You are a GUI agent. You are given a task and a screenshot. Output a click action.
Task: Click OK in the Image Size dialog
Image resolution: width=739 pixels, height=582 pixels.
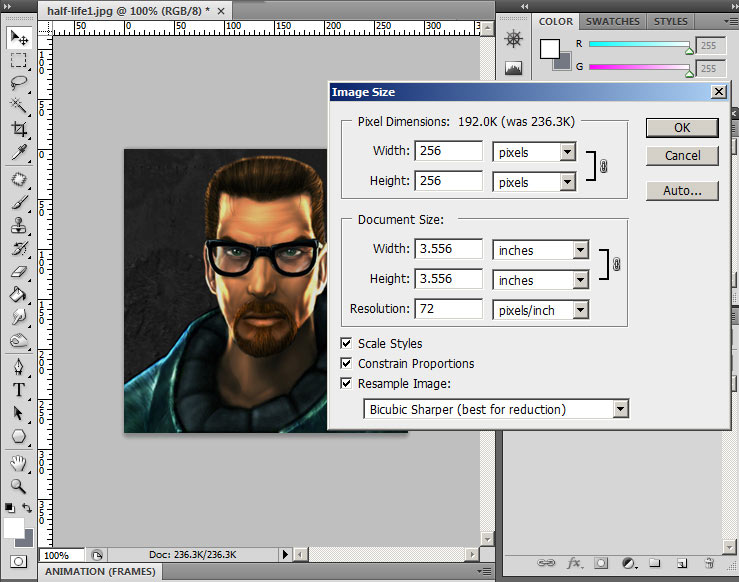pos(682,128)
